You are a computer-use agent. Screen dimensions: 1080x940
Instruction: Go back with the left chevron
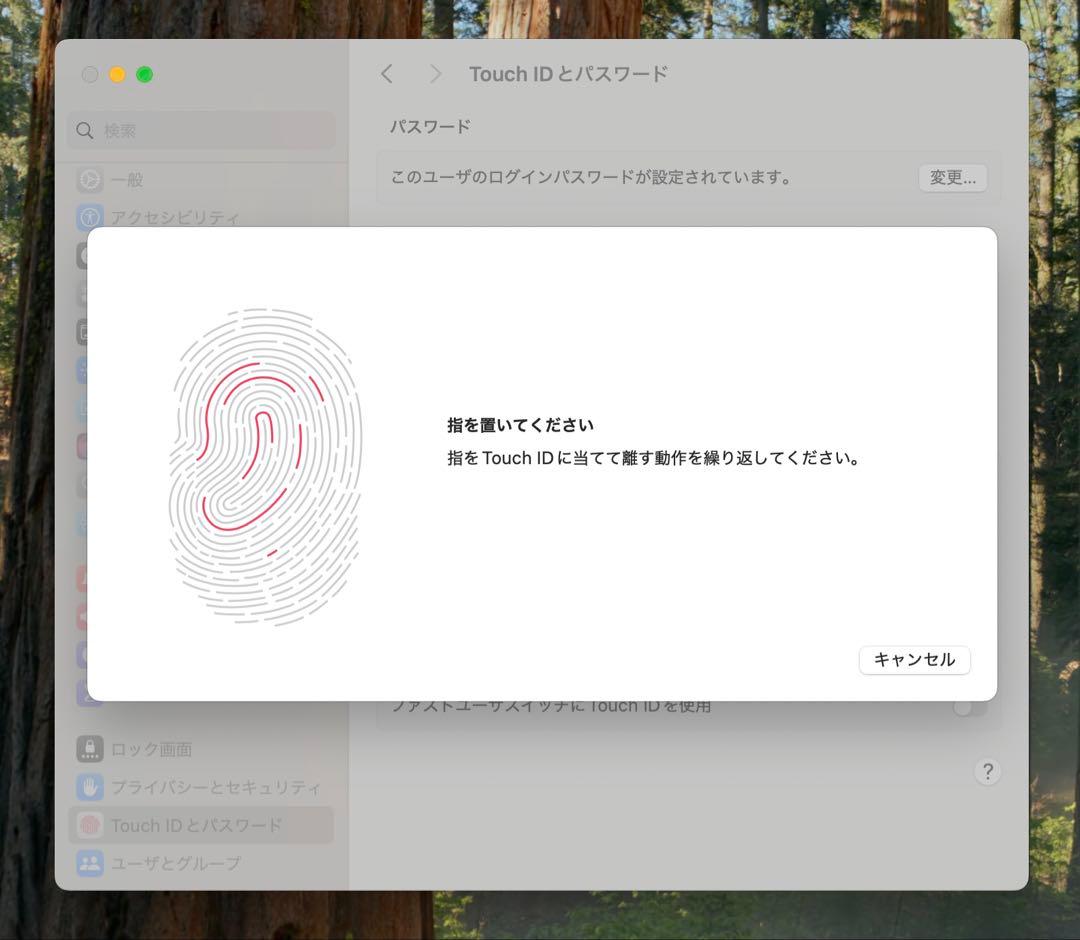(x=387, y=74)
